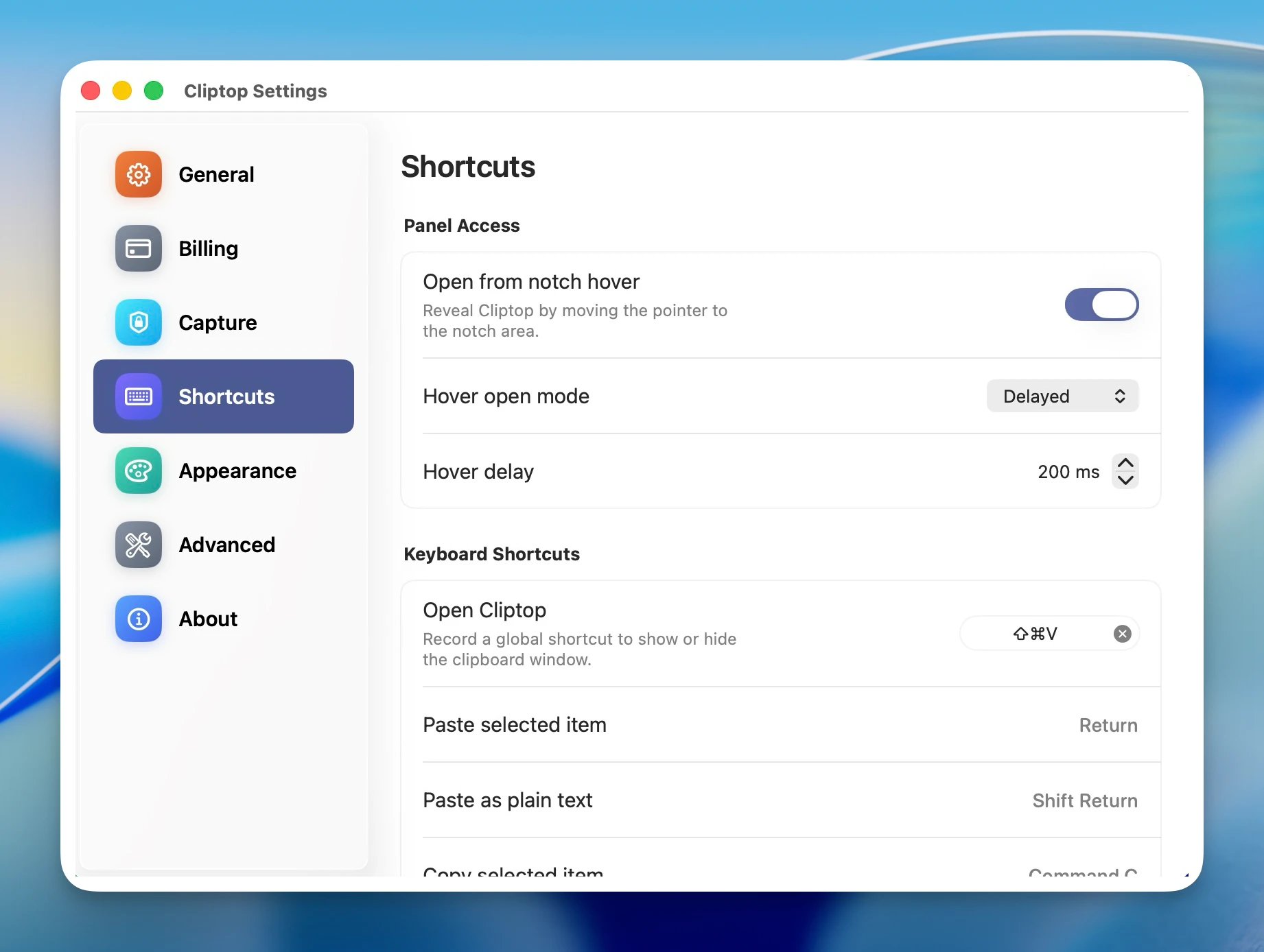The width and height of the screenshot is (1264, 952).
Task: Open the Hover open mode Delayed dropdown
Action: click(x=1063, y=396)
